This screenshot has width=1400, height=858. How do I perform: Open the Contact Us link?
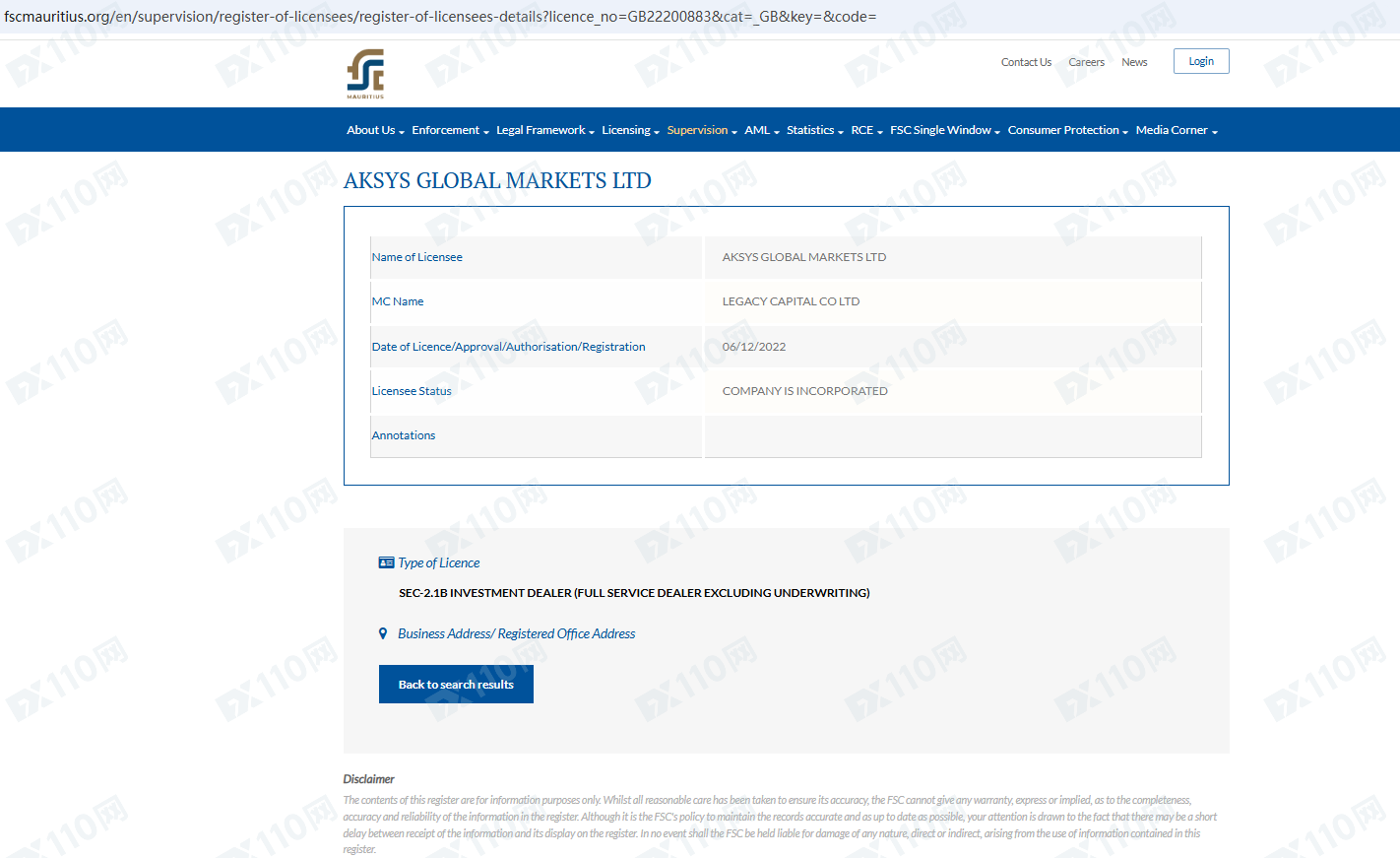1026,62
